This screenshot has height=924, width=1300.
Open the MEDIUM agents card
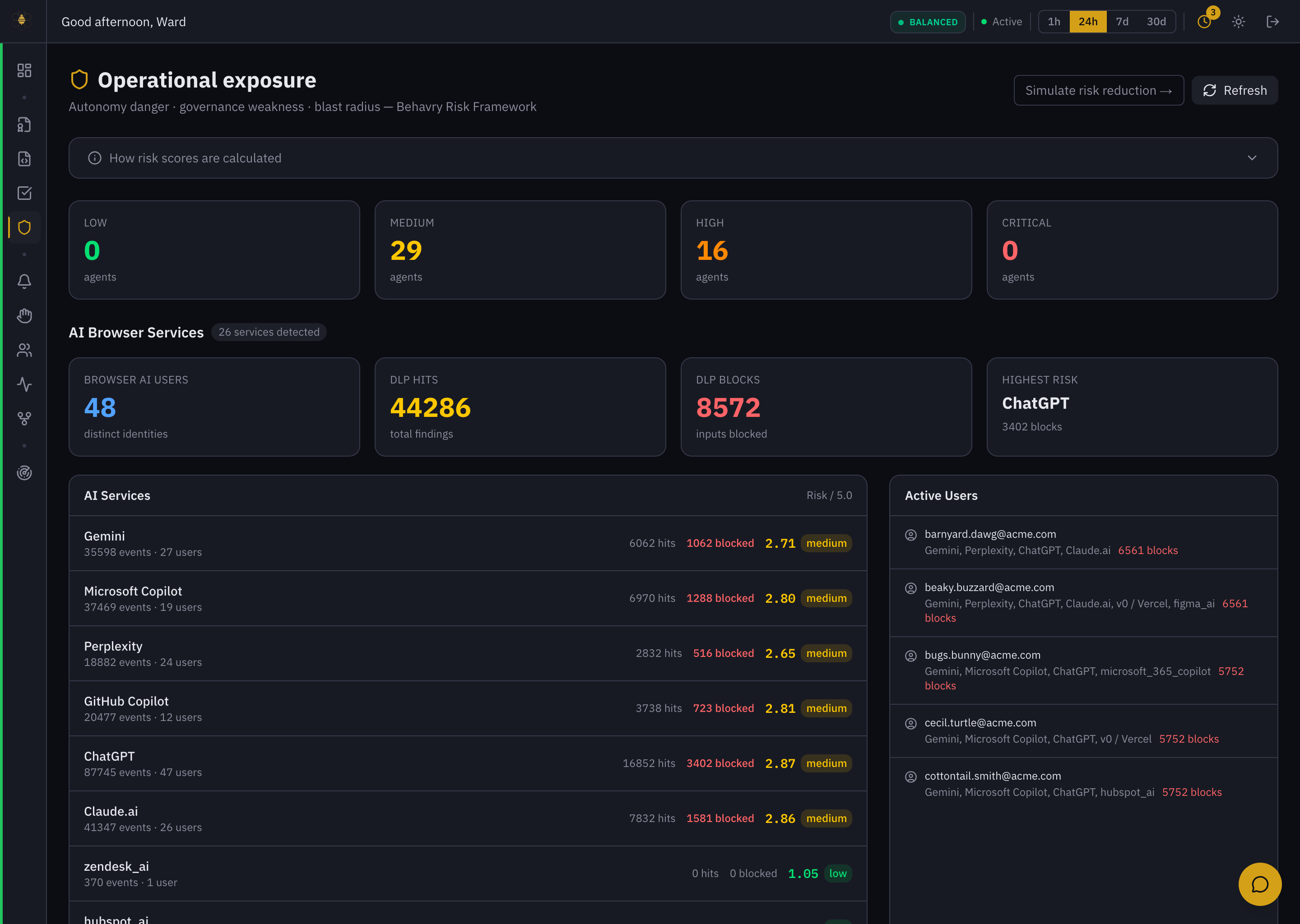tap(520, 250)
